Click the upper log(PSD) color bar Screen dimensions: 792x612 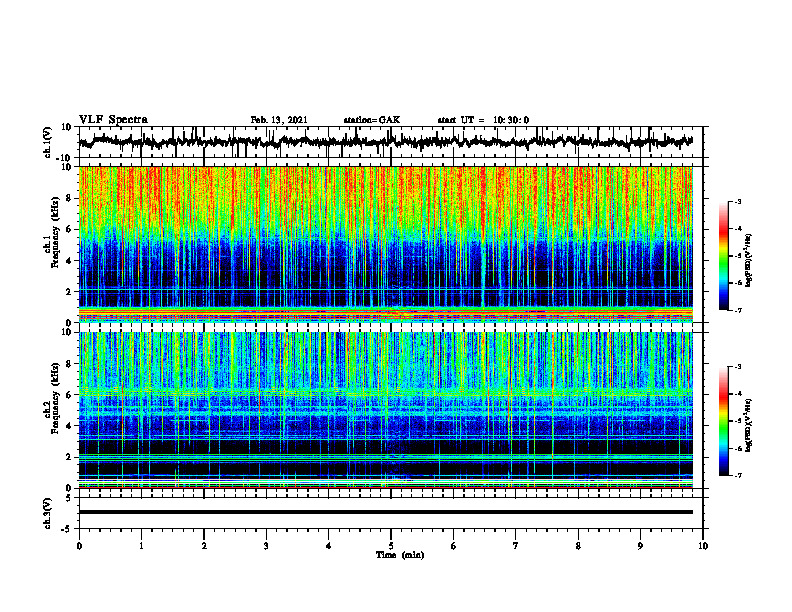pyautogui.click(x=723, y=256)
